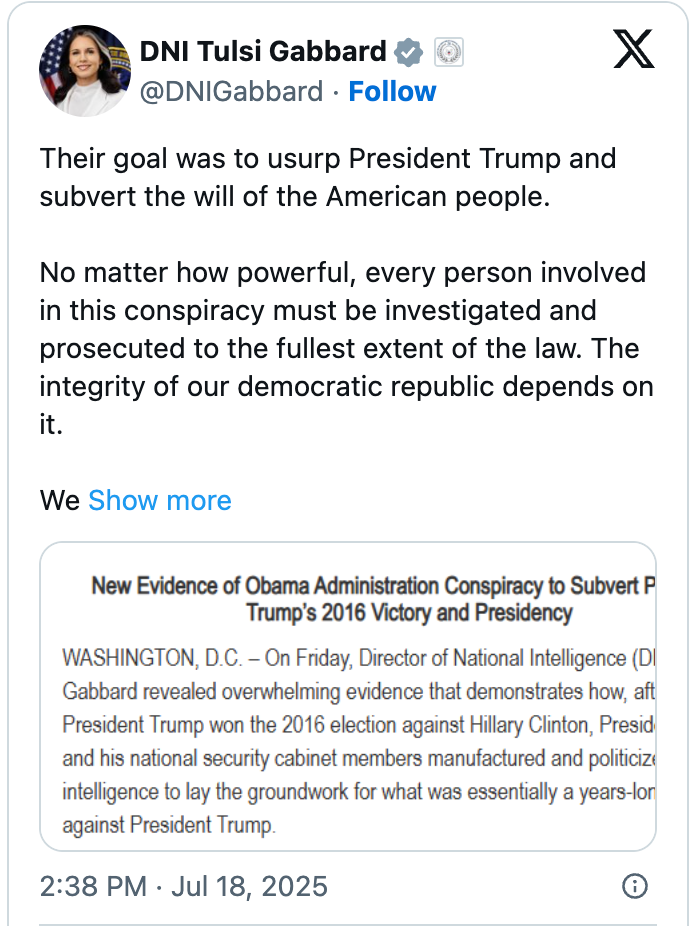
Task: Follow the DNIGabbard account
Action: coord(392,92)
